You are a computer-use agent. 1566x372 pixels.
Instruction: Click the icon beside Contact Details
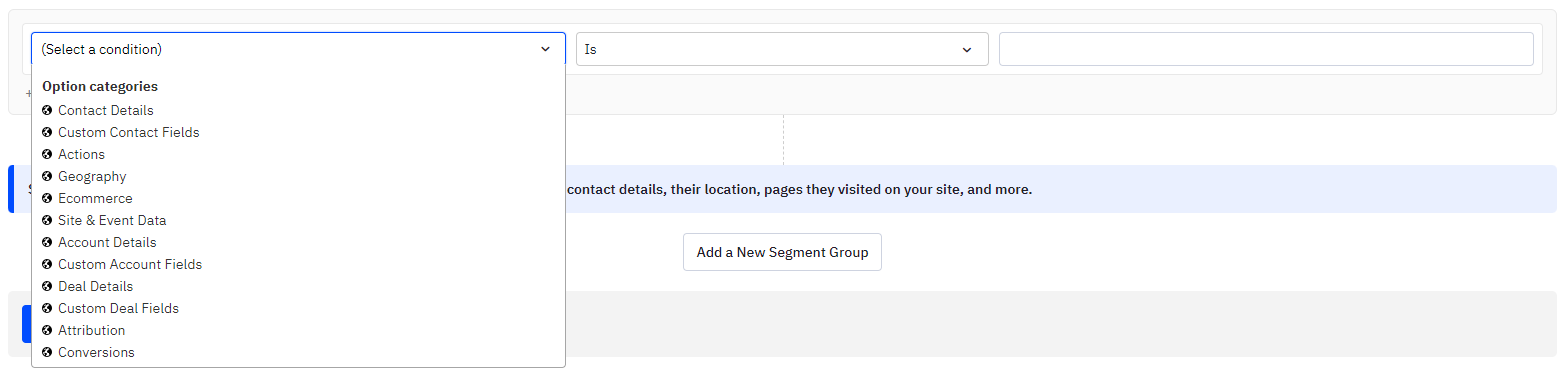pyautogui.click(x=47, y=110)
